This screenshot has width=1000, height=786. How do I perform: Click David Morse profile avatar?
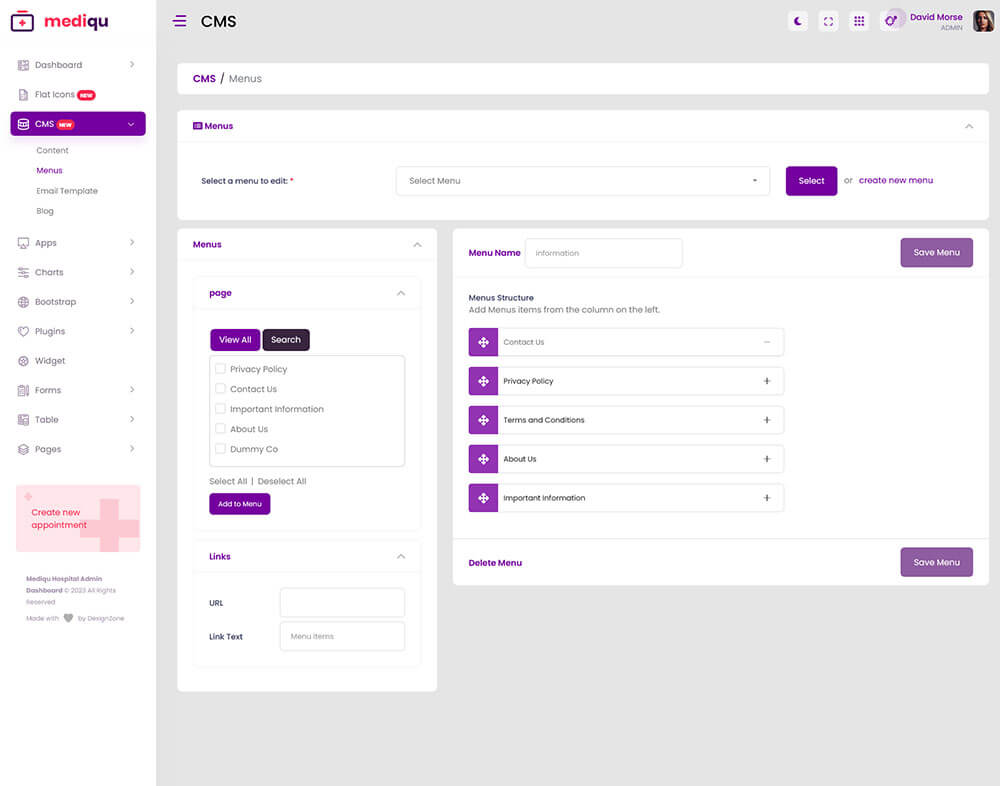[x=983, y=21]
